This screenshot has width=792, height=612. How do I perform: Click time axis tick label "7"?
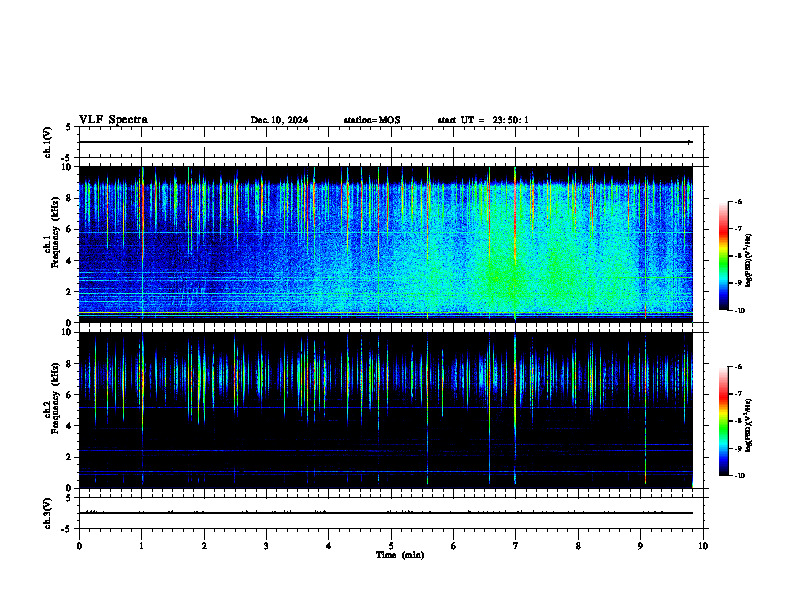click(x=516, y=546)
